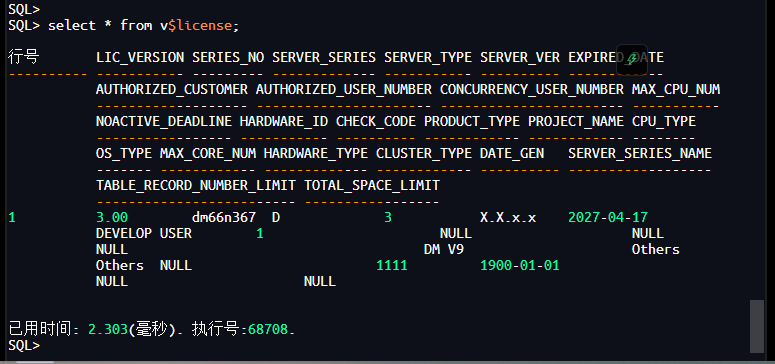
Task: Click the 行号 row number header
Action: click(x=23, y=58)
